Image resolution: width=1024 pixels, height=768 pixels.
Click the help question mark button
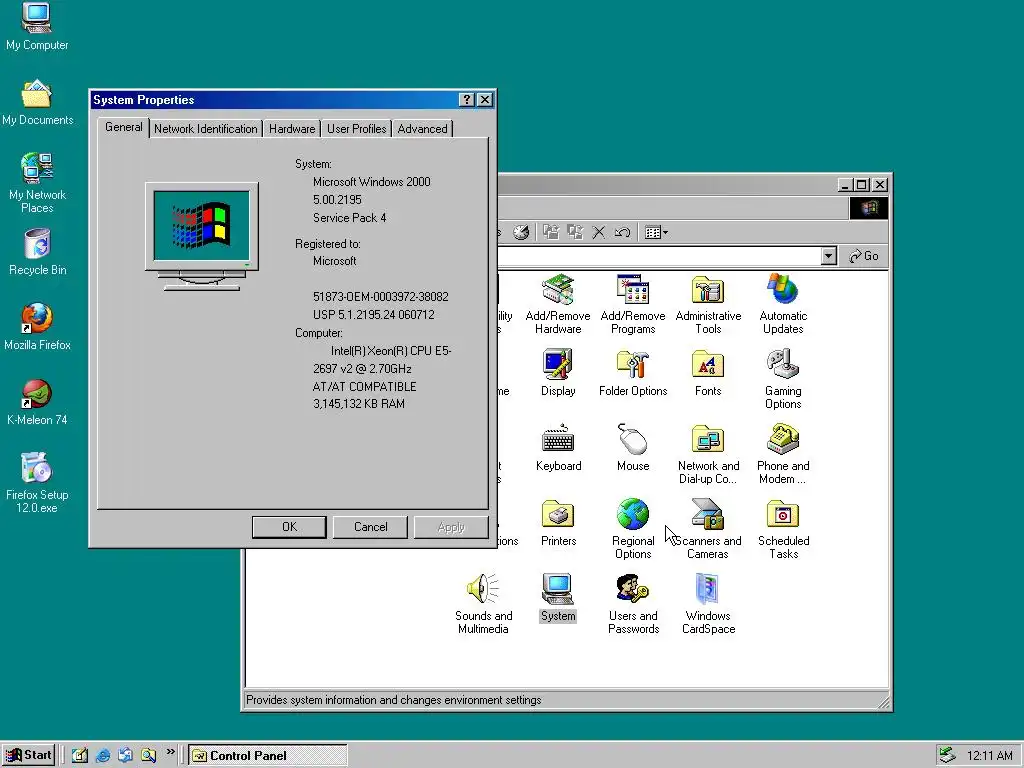tap(466, 99)
